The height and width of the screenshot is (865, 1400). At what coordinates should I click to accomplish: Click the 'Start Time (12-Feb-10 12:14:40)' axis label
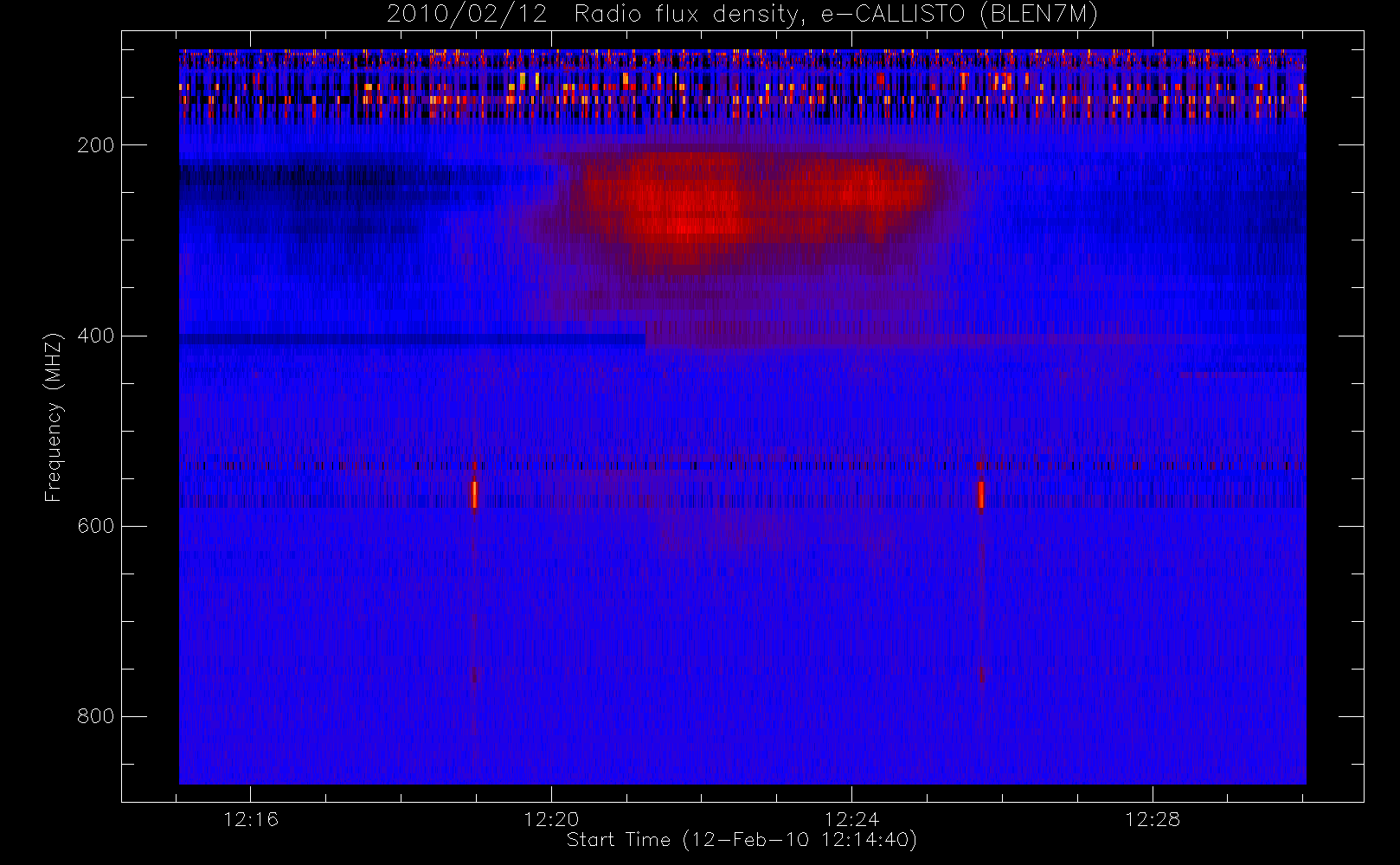(x=742, y=840)
